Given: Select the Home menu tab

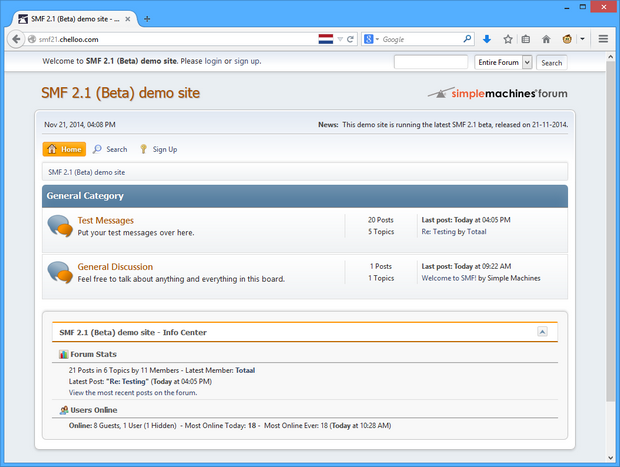Looking at the screenshot, I should click(64, 149).
